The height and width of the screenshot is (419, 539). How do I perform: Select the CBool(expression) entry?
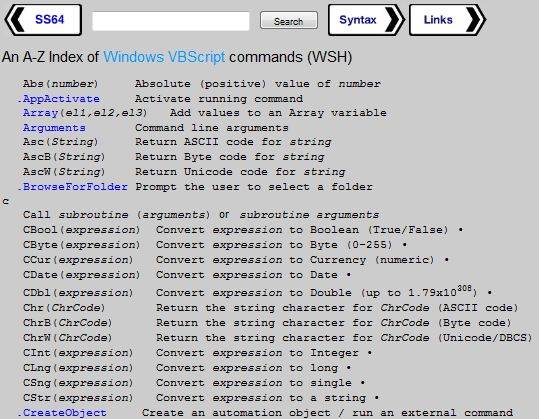81,230
